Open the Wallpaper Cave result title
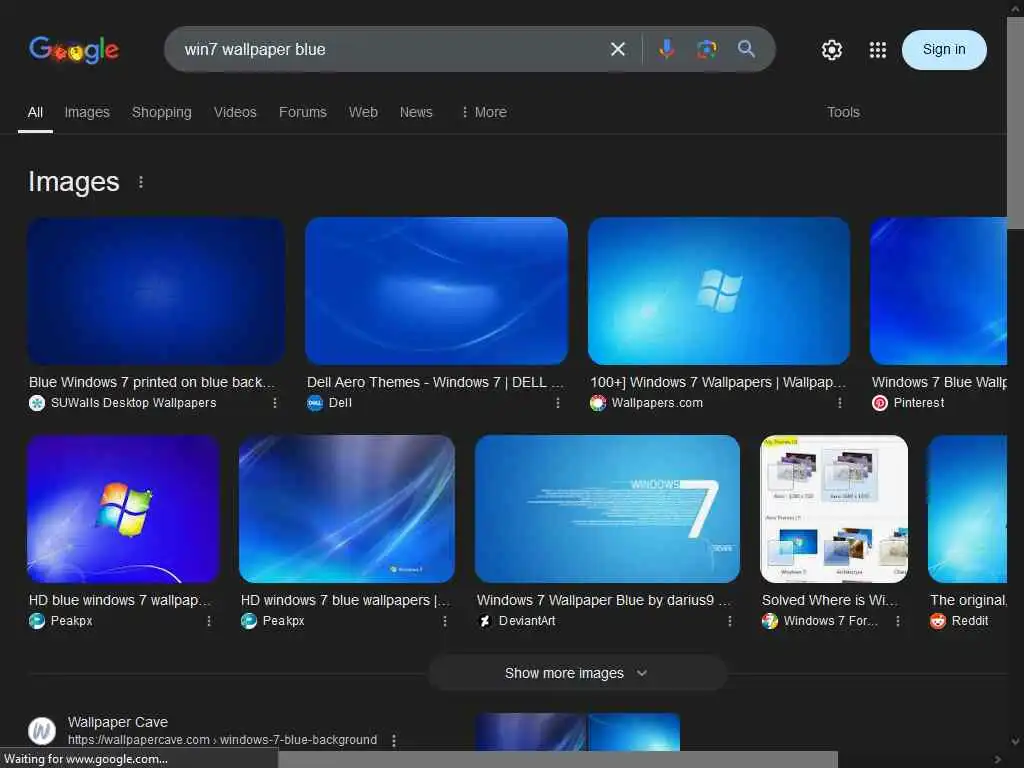 [x=118, y=722]
